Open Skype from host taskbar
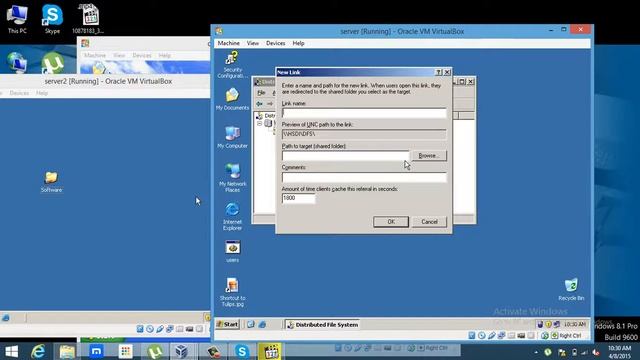 [242, 351]
